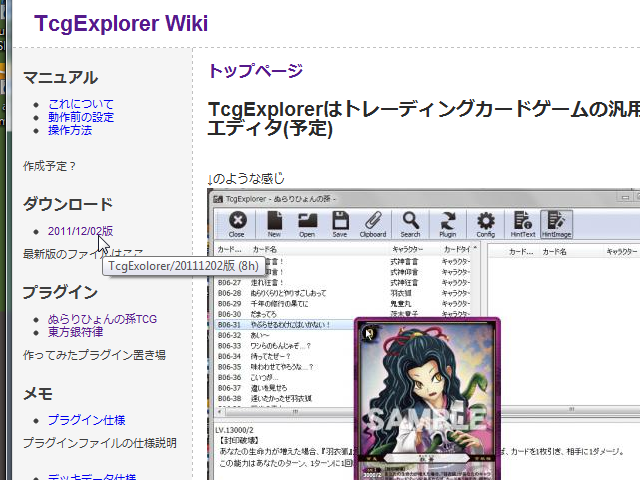Click the Clipboard paperclip icon

click(373, 224)
